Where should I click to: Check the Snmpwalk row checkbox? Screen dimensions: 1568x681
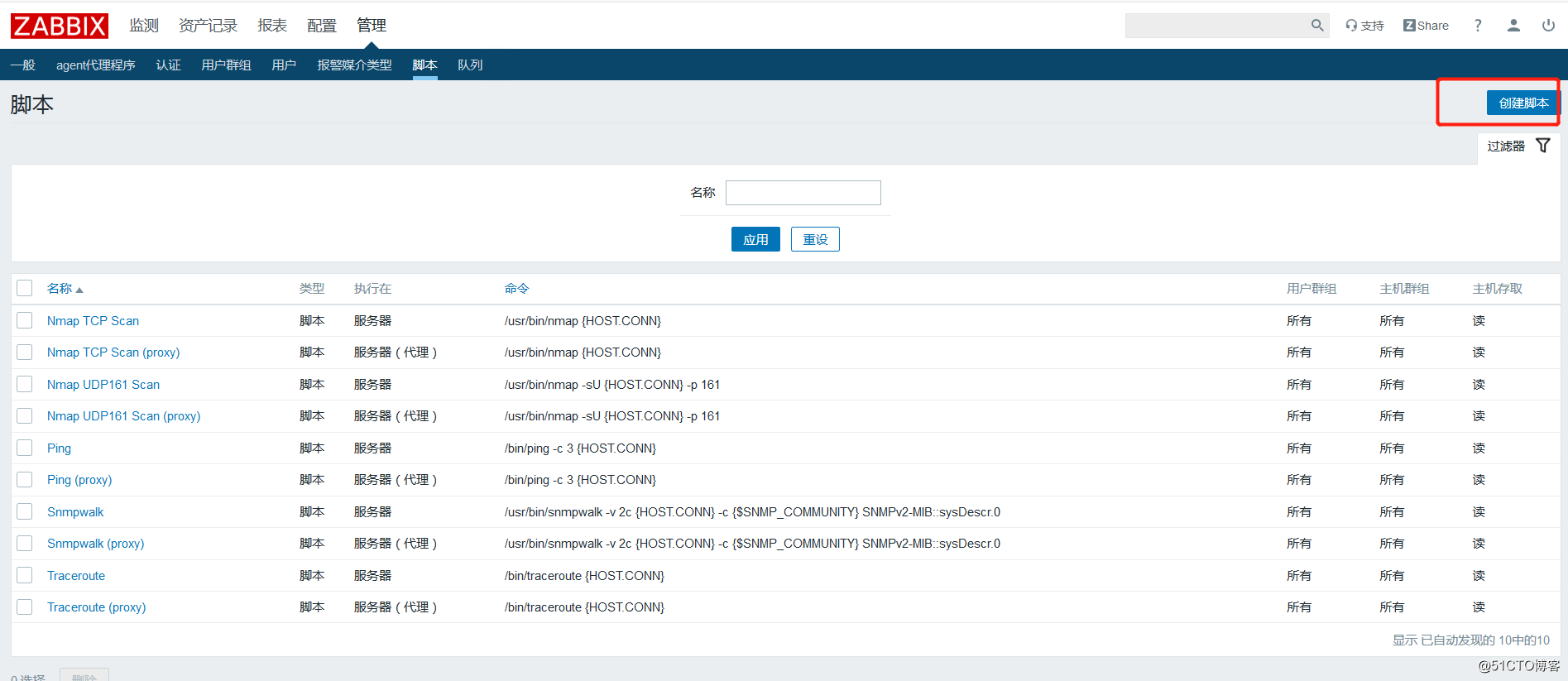[25, 511]
